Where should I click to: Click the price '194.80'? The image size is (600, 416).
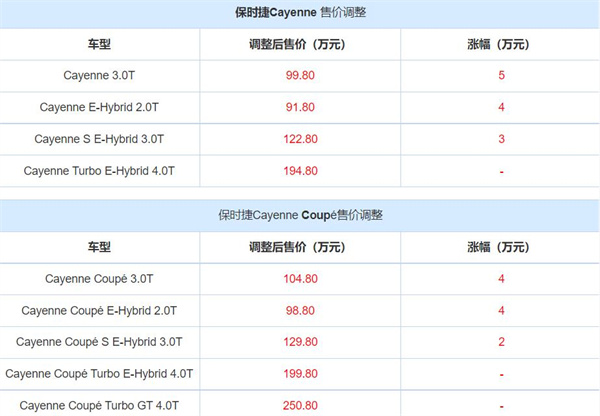point(300,171)
